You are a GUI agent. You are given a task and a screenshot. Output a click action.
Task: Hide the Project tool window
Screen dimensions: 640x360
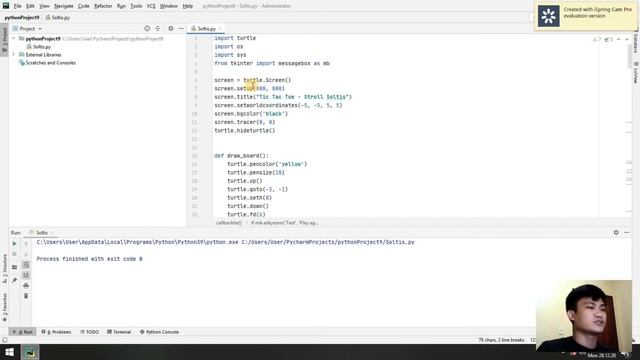click(x=181, y=29)
